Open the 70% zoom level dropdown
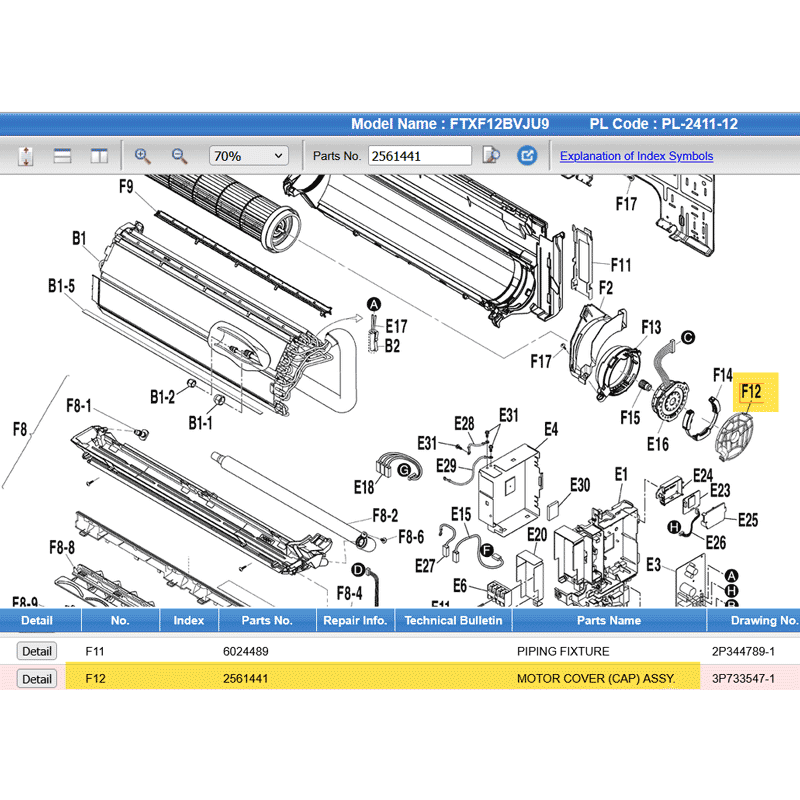The width and height of the screenshot is (800, 800). (x=248, y=156)
